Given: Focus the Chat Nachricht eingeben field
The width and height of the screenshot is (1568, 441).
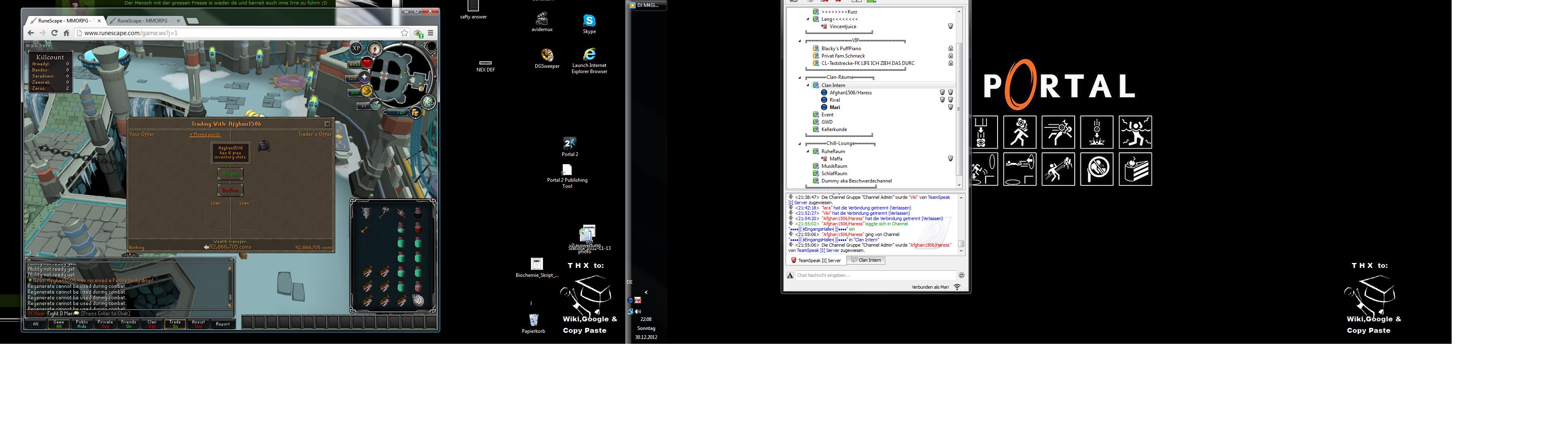Looking at the screenshot, I should (875, 275).
